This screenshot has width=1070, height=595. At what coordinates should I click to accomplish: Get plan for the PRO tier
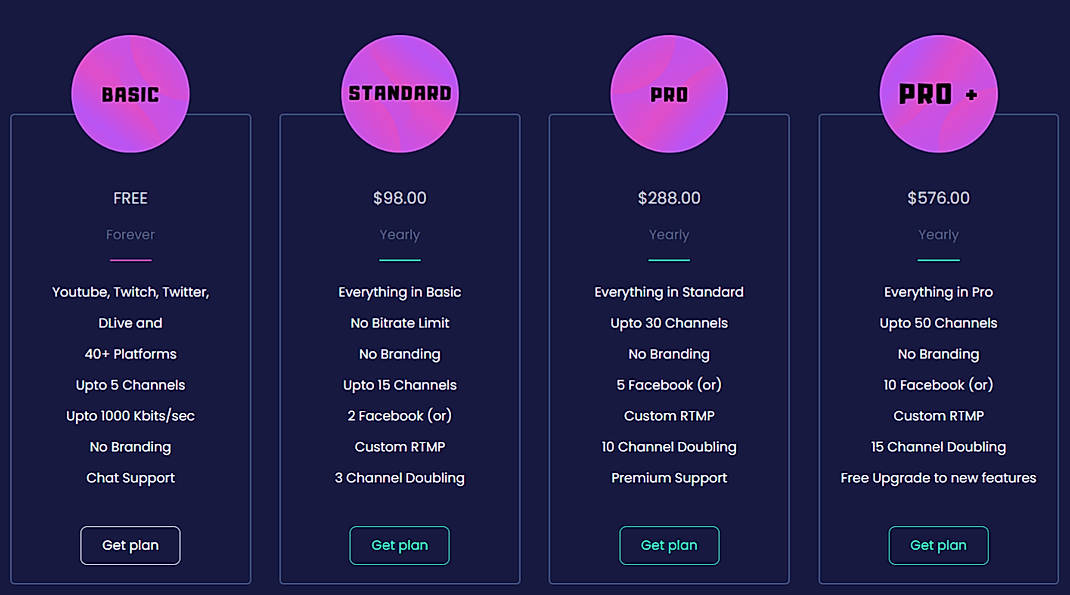pos(669,545)
